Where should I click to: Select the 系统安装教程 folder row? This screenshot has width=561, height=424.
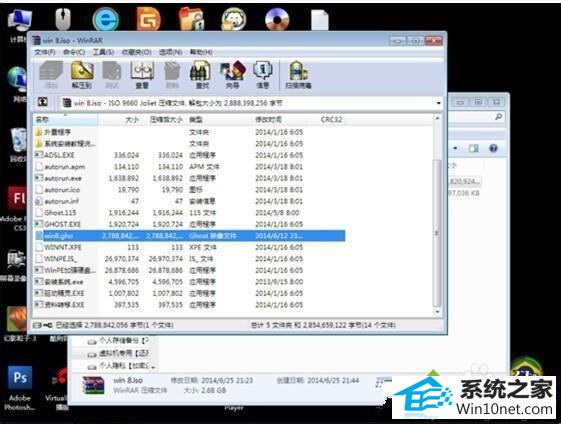pos(190,143)
